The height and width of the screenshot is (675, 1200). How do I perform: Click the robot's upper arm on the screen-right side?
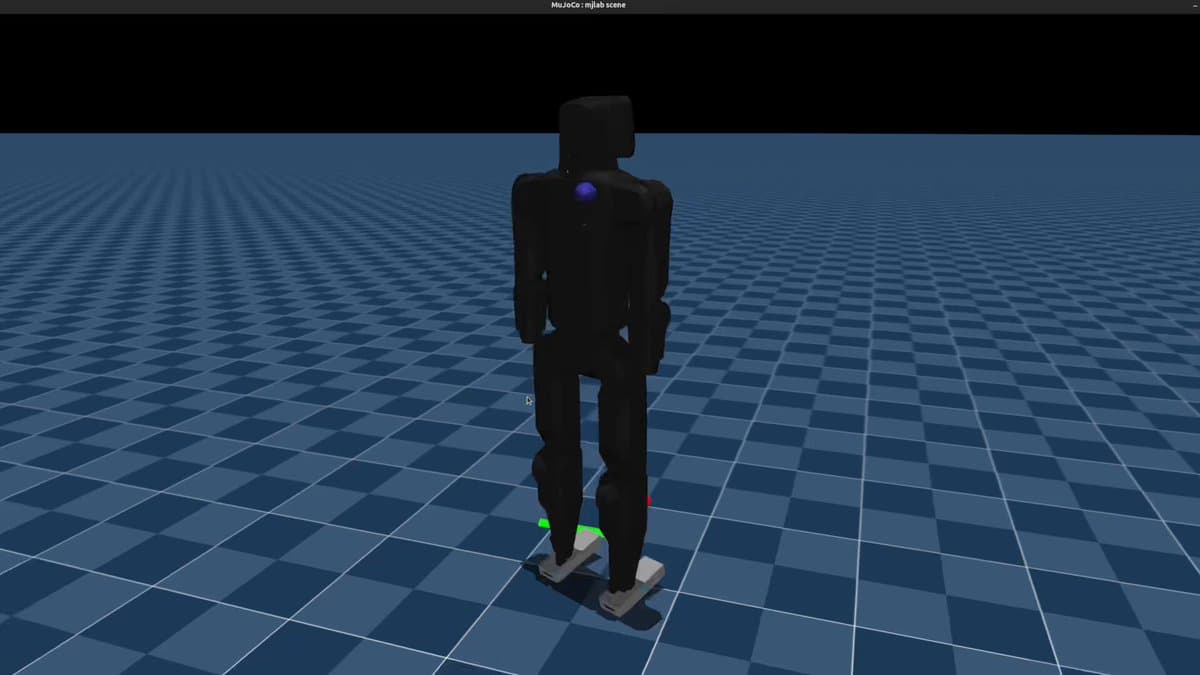click(656, 250)
